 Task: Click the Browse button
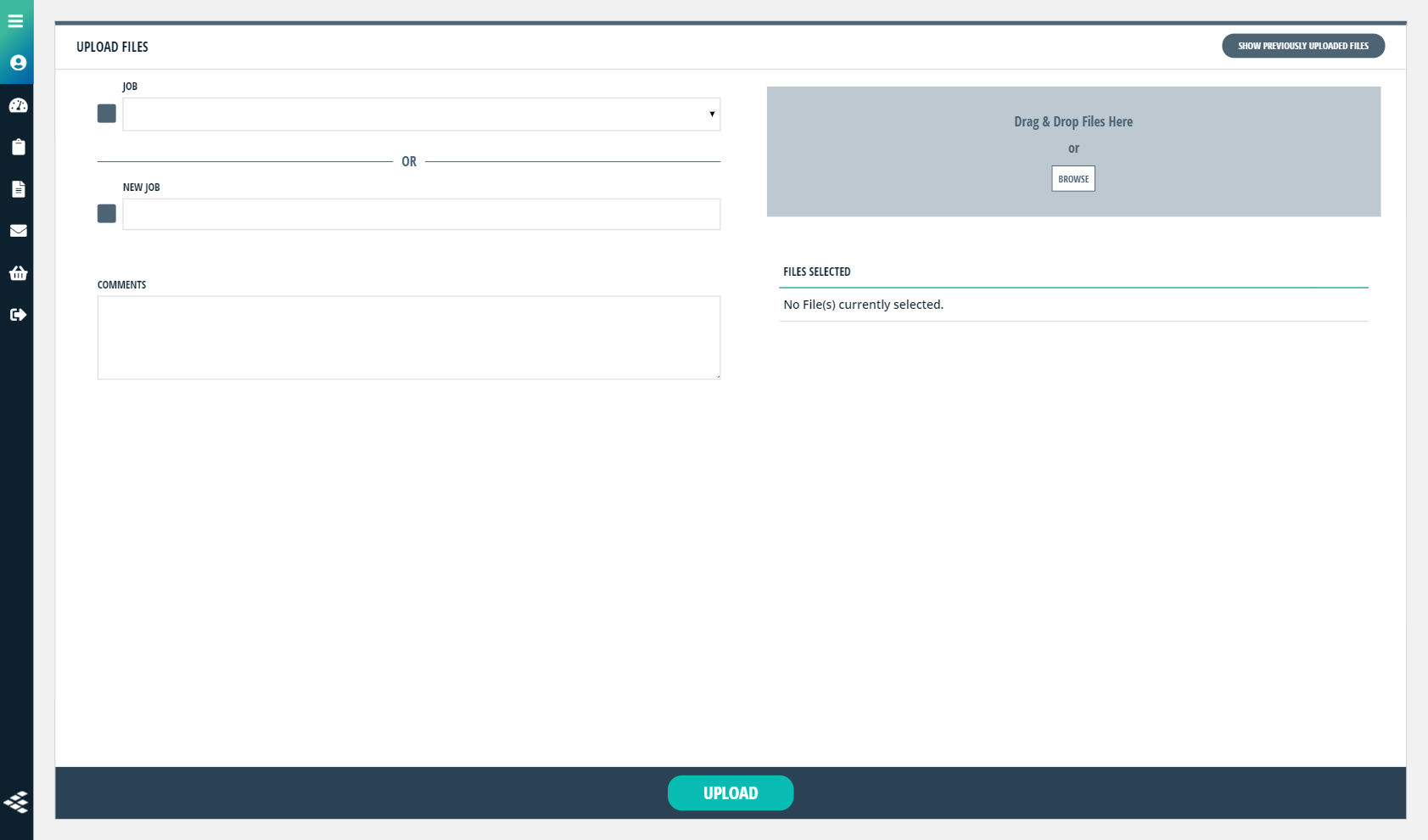(1073, 179)
